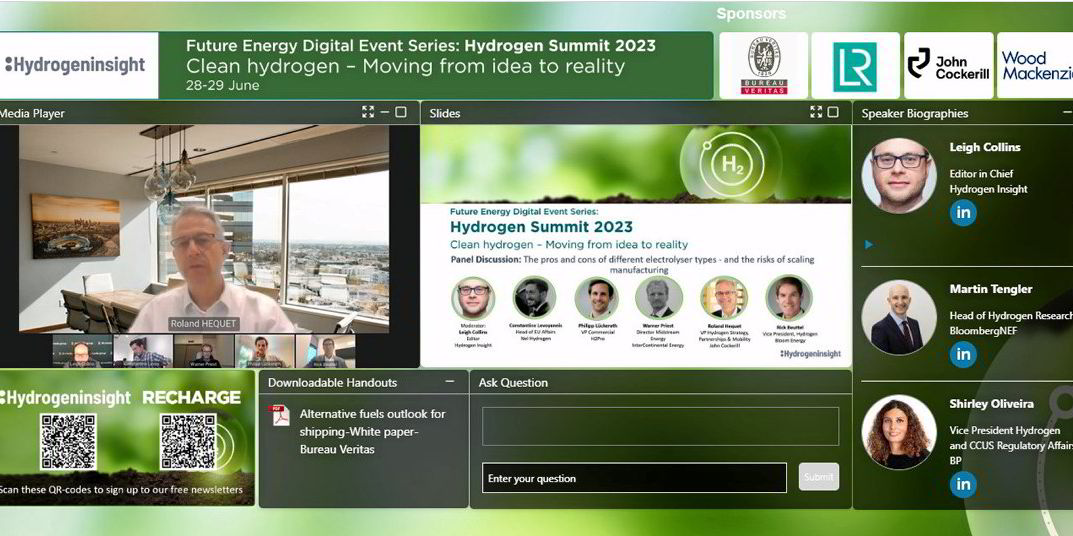This screenshot has height=536, width=1073.
Task: Click the small blue play arrow under Leigh Collins
Action: point(869,244)
